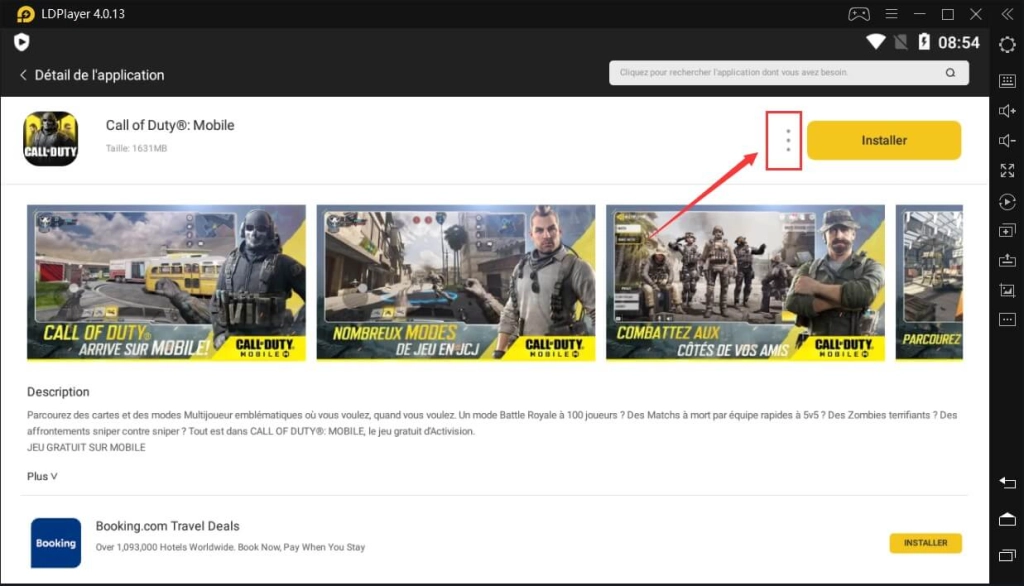Expand description with Plus
The height and width of the screenshot is (586, 1024).
[42, 476]
